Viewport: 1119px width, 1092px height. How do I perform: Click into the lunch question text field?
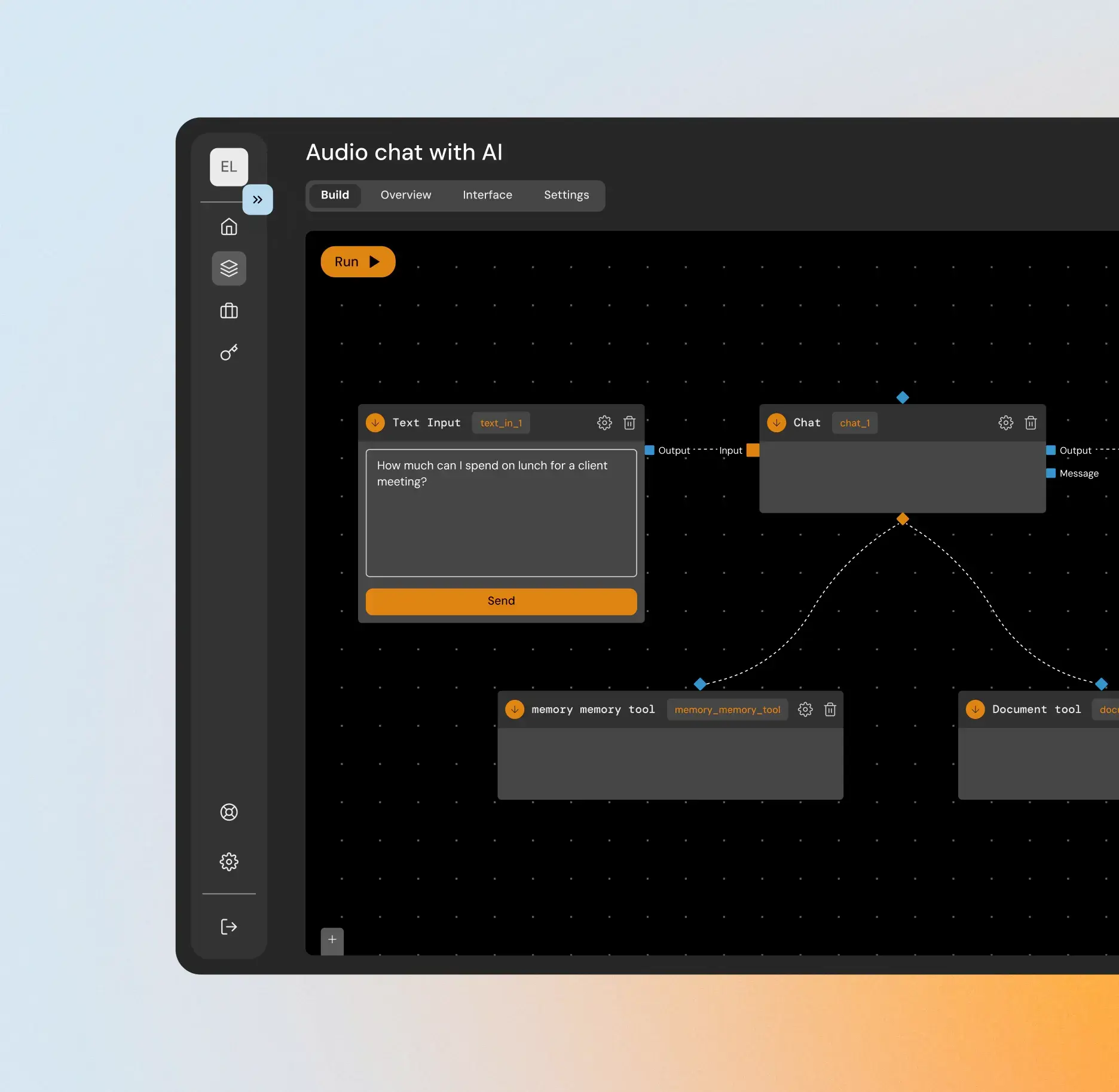[x=501, y=513]
